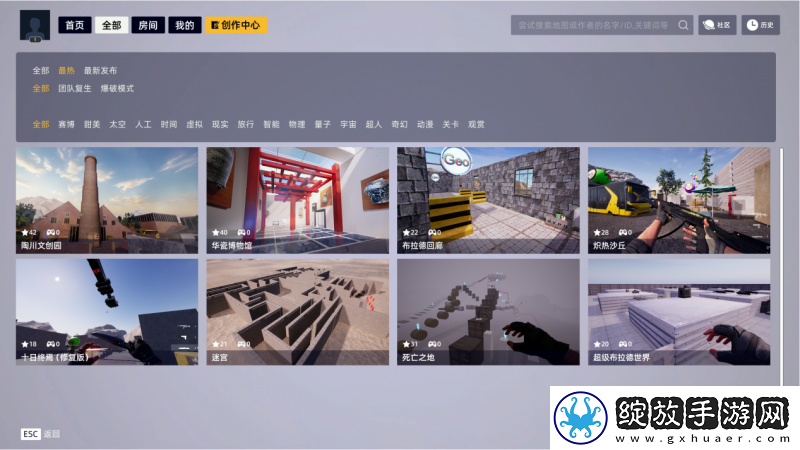Screen dimensions: 800x450
Task: Go to the 首页 tab
Action: 74,25
